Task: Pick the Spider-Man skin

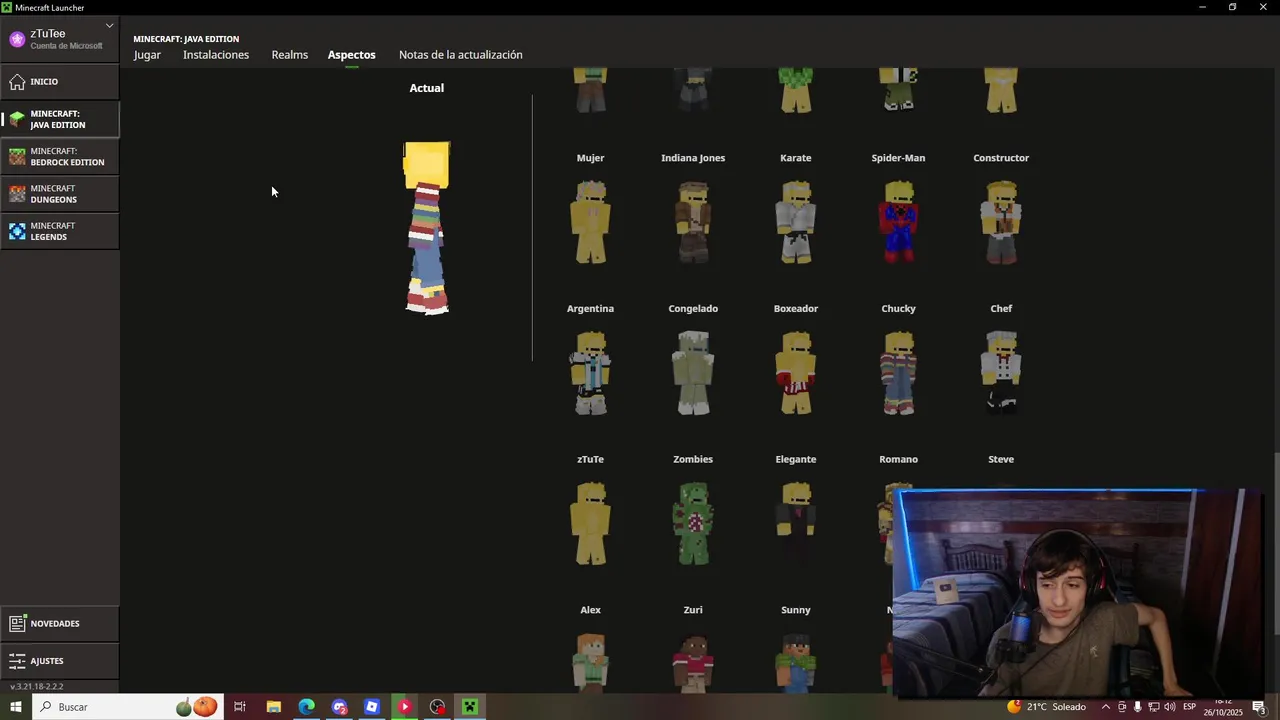Action: pos(898,222)
